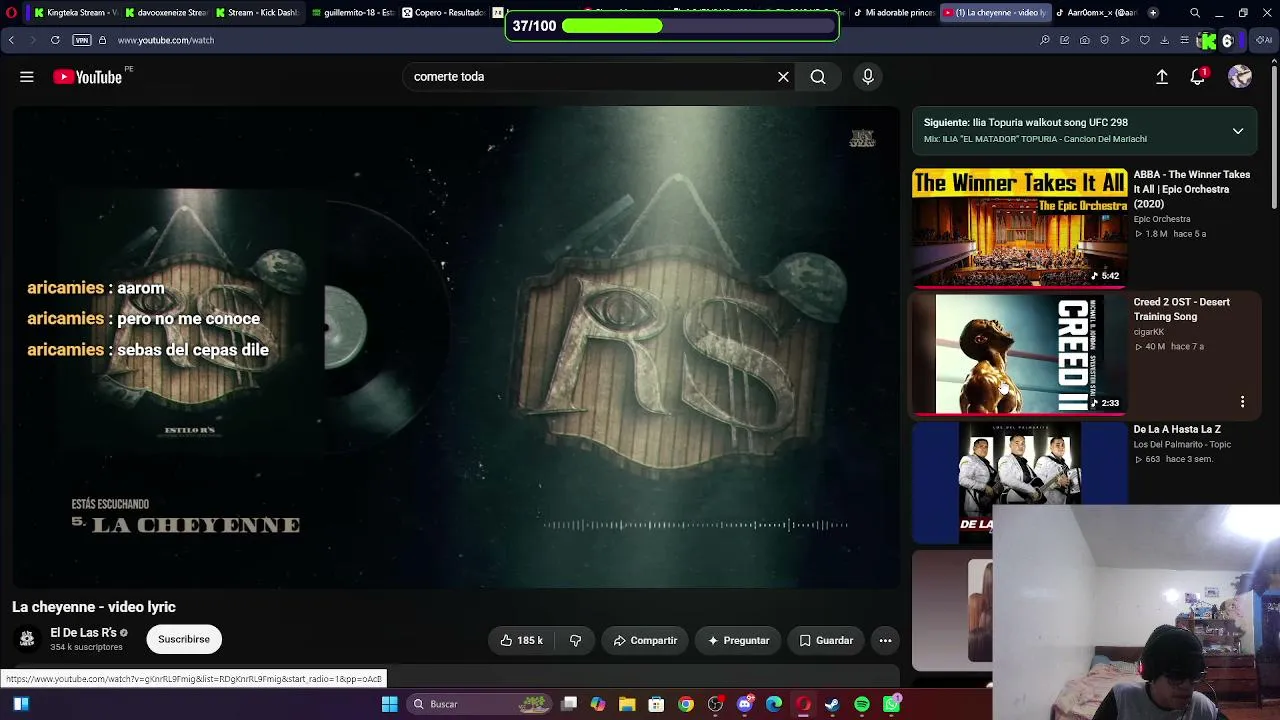
Task: Click the address bar URL www.youtube.com/watch
Action: (x=166, y=40)
